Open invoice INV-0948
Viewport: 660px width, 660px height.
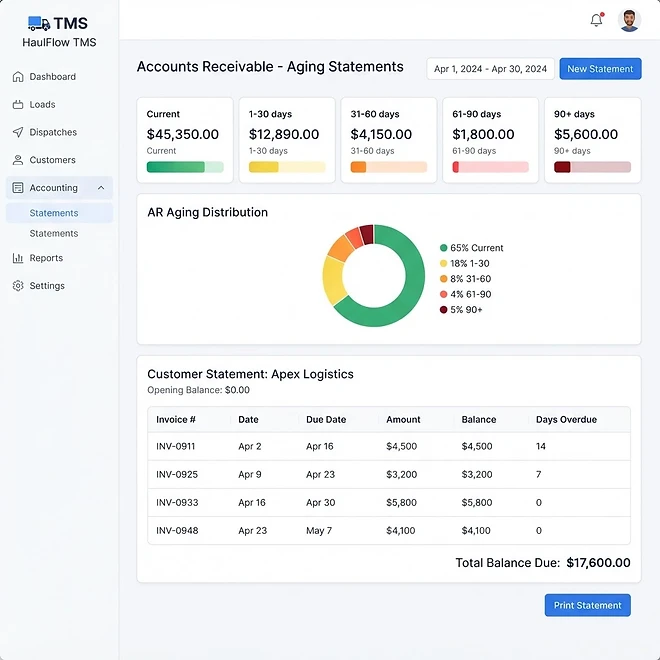(177, 531)
